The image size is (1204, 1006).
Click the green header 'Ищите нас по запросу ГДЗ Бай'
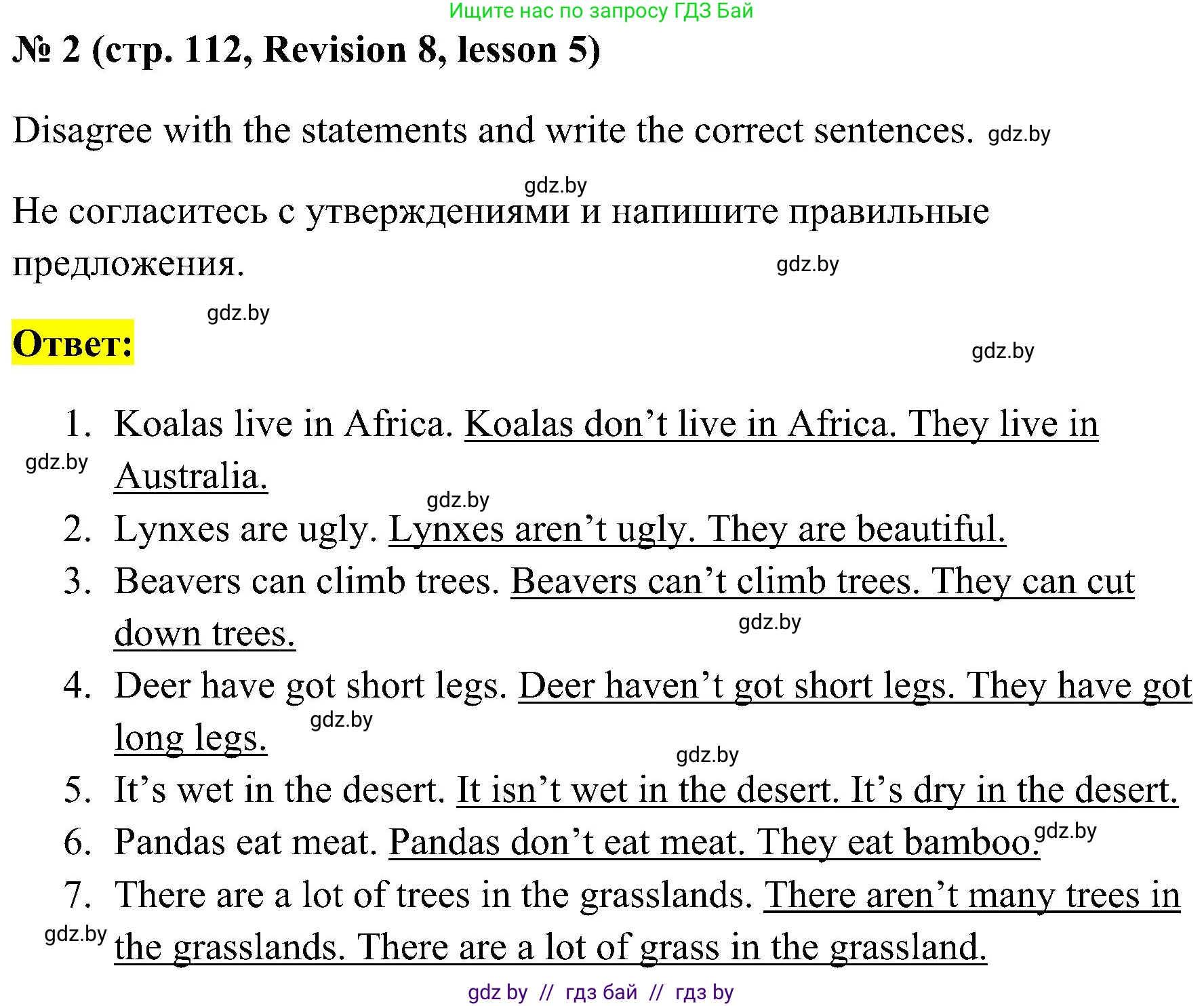click(x=599, y=14)
